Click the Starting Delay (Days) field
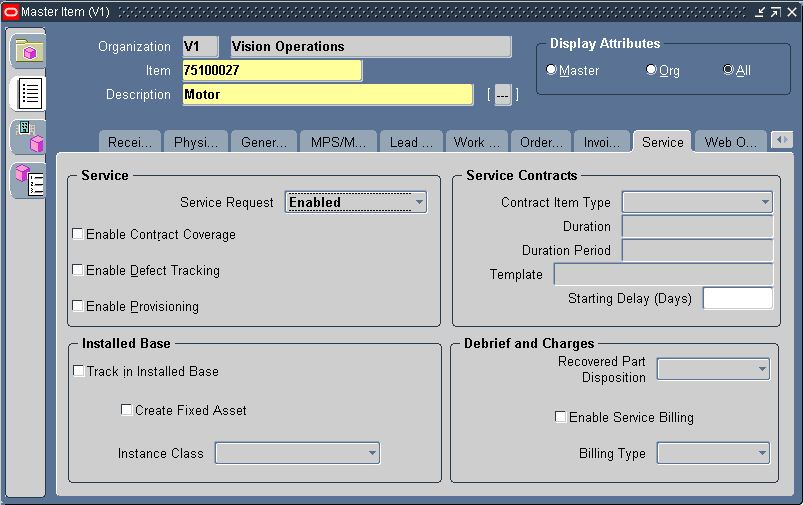Image resolution: width=803 pixels, height=505 pixels. [737, 299]
